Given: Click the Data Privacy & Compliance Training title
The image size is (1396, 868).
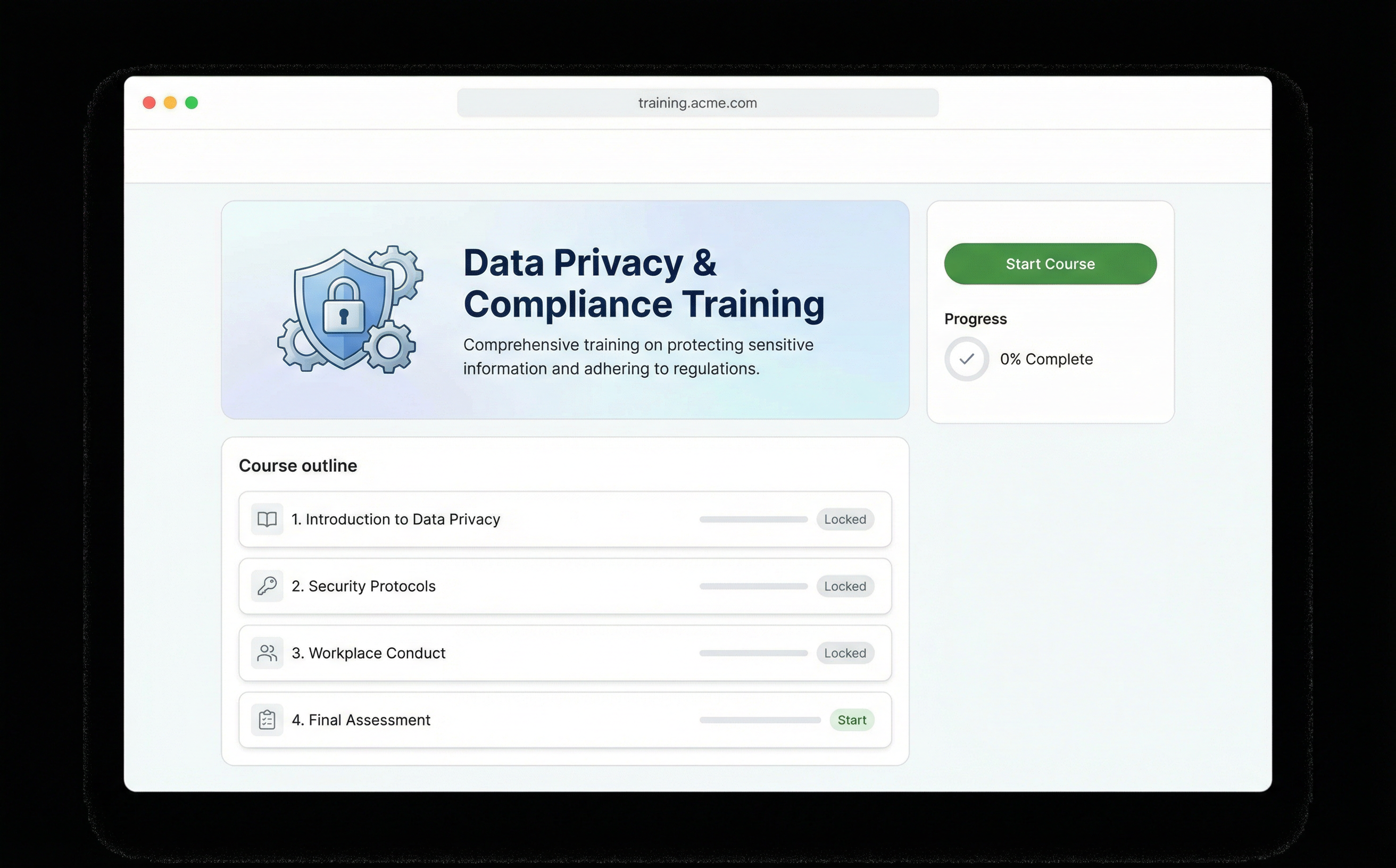Looking at the screenshot, I should (x=643, y=283).
